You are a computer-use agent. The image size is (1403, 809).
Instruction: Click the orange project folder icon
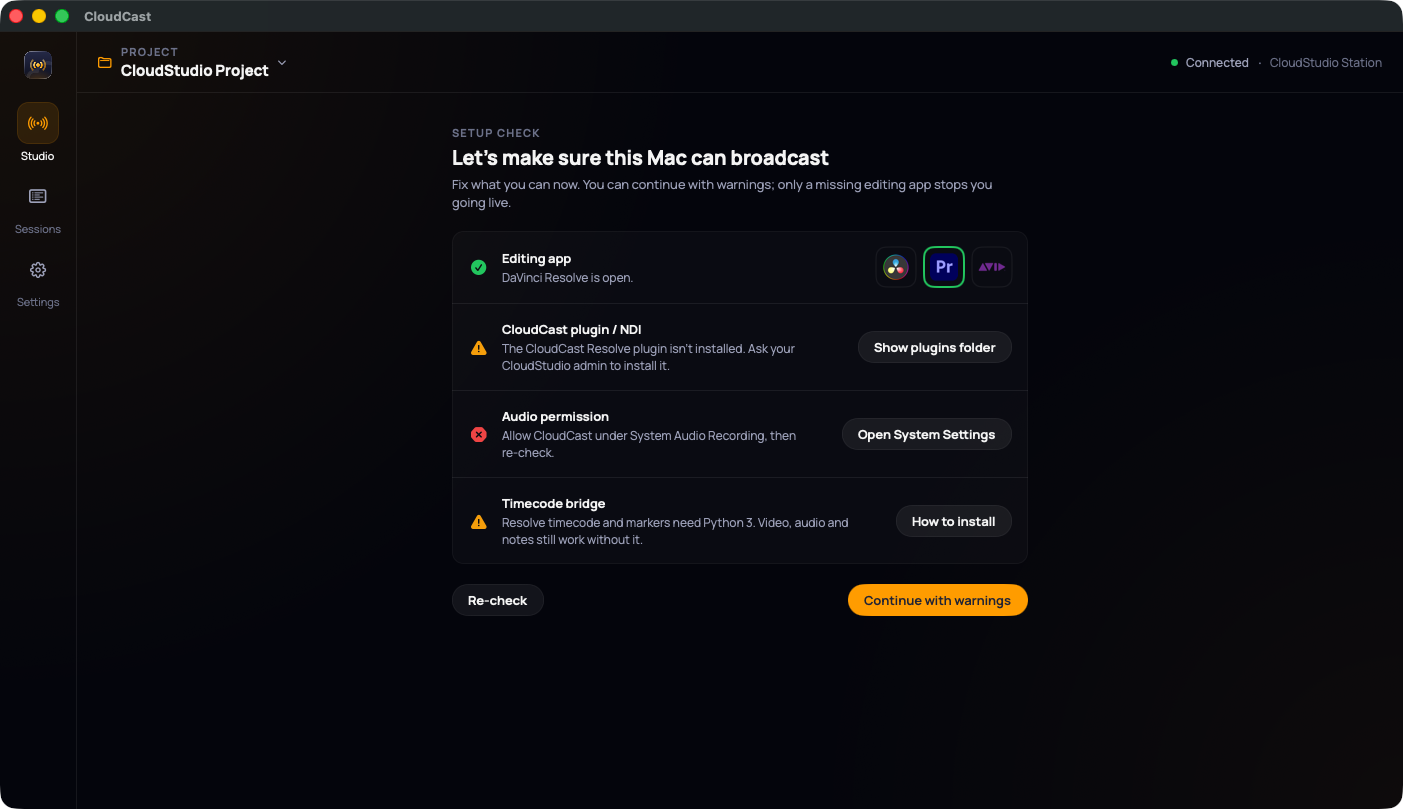click(x=105, y=63)
